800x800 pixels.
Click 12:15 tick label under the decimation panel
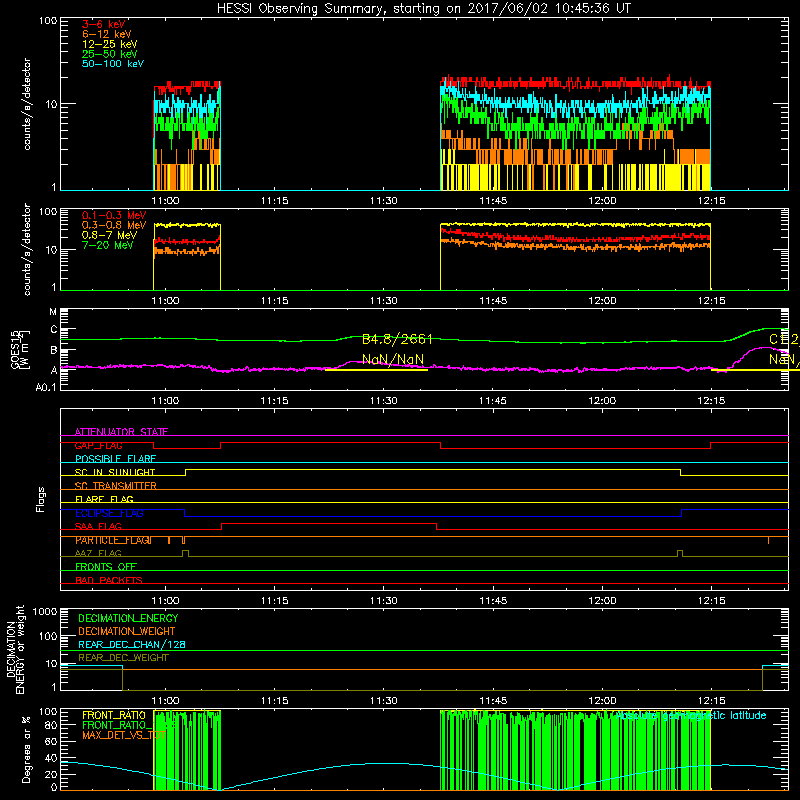pos(711,701)
